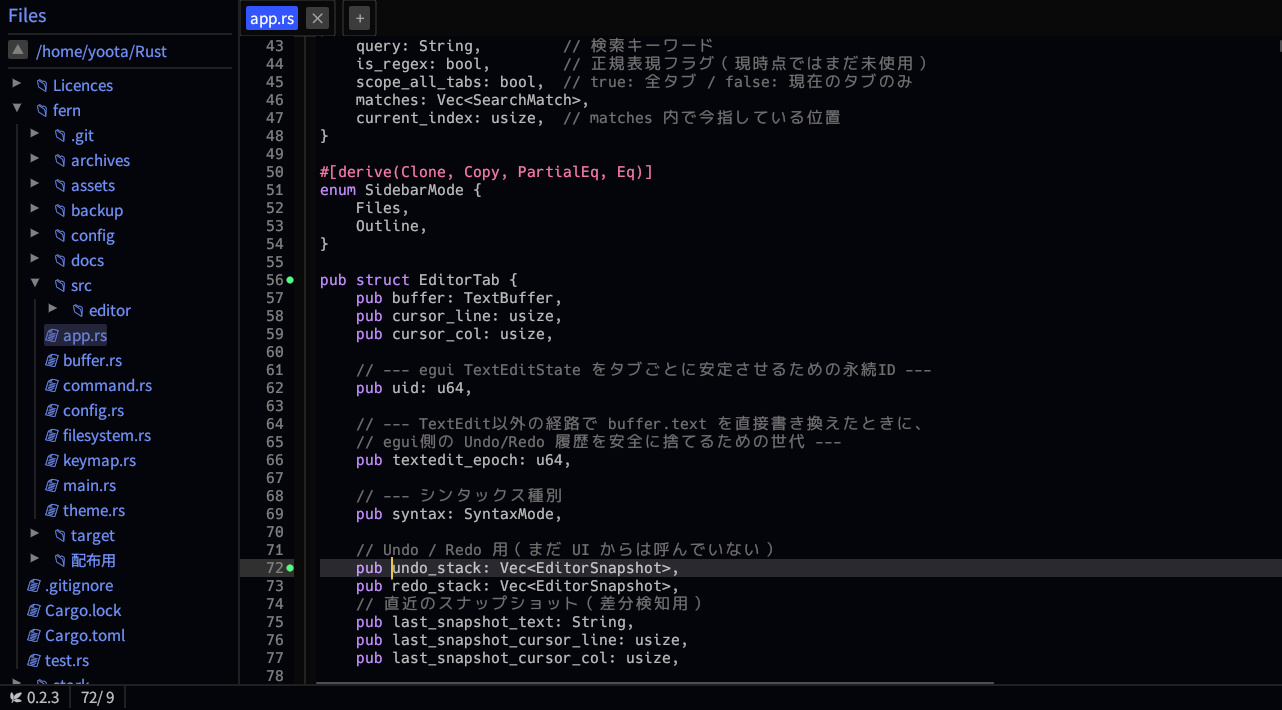Image resolution: width=1282 pixels, height=710 pixels.
Task: Open buffer.rs from the file tree
Action: point(92,361)
